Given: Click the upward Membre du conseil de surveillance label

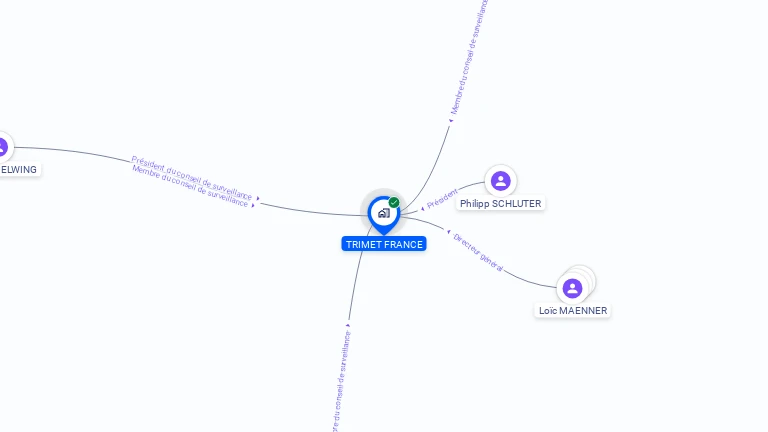Looking at the screenshot, I should tap(469, 56).
